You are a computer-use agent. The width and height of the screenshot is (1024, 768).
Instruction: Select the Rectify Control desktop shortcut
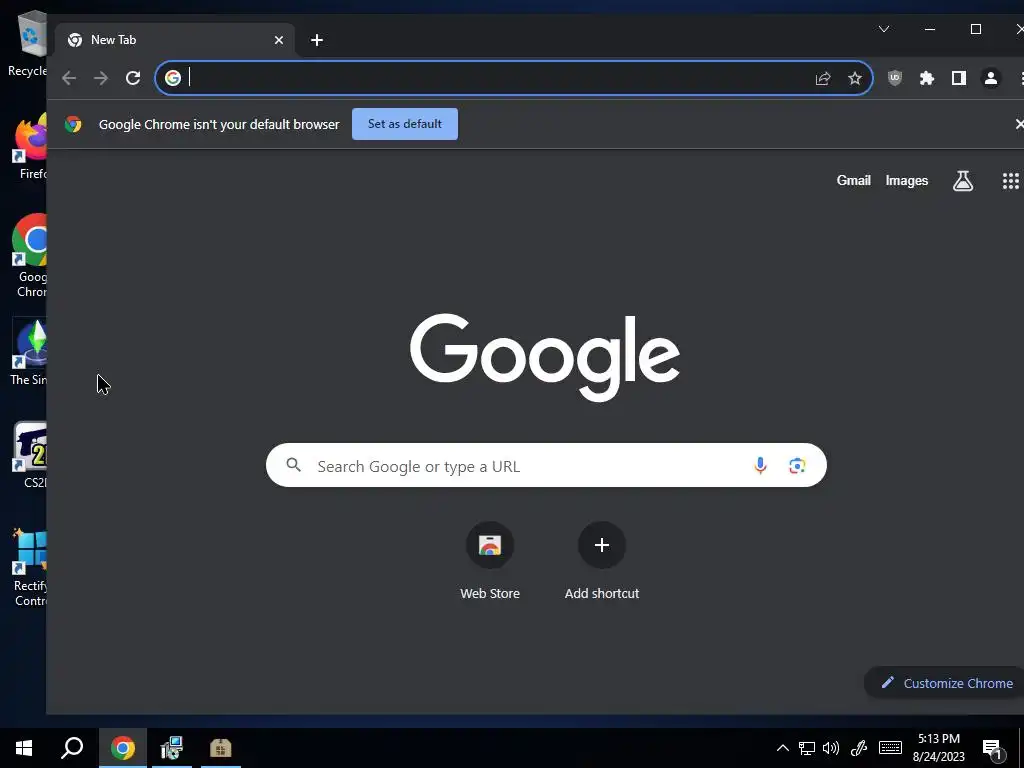coord(29,568)
